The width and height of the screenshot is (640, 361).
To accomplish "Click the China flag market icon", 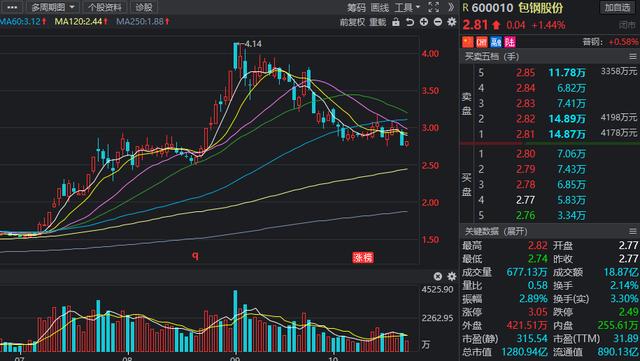I will tap(468, 42).
